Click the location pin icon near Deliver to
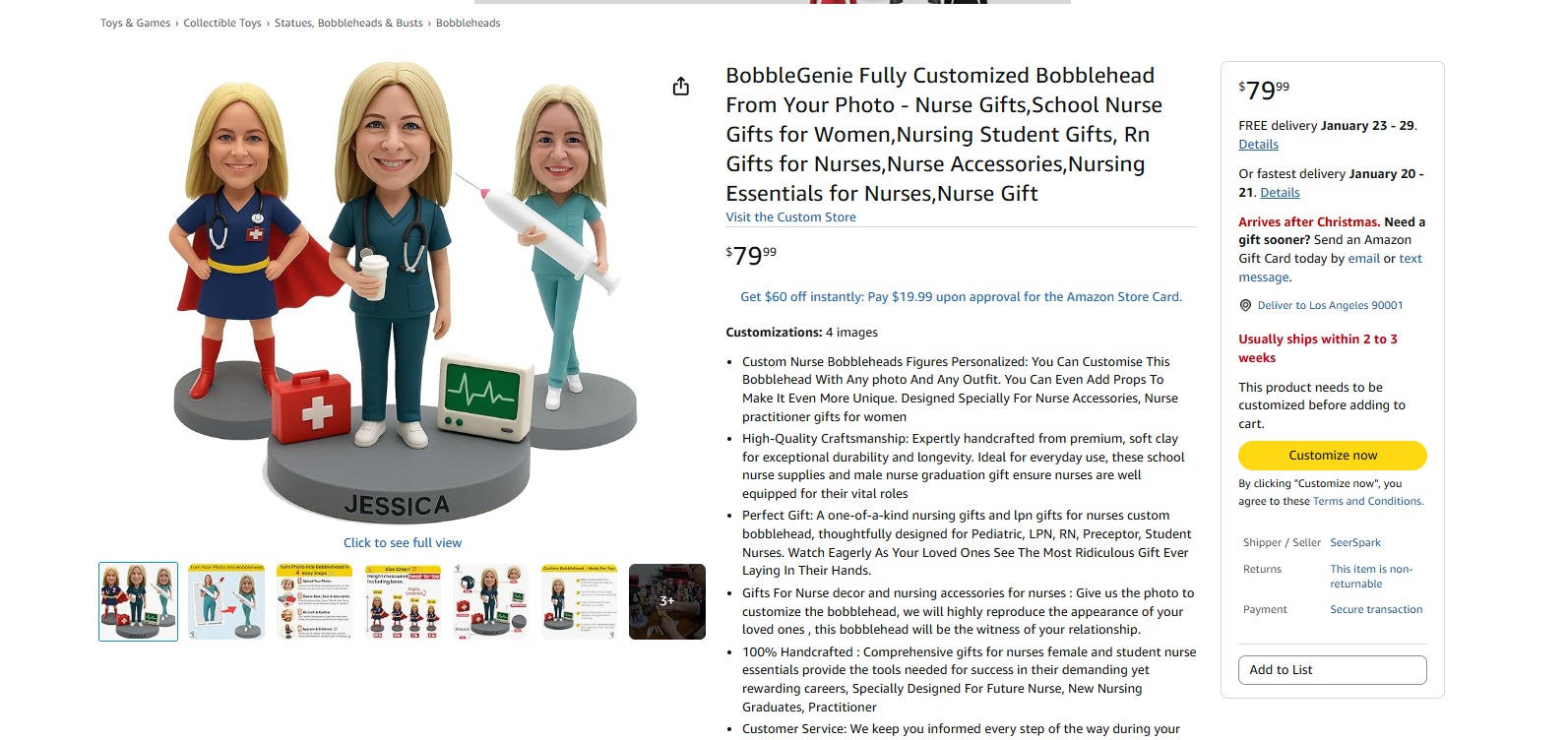The image size is (1568, 740). pyautogui.click(x=1245, y=305)
